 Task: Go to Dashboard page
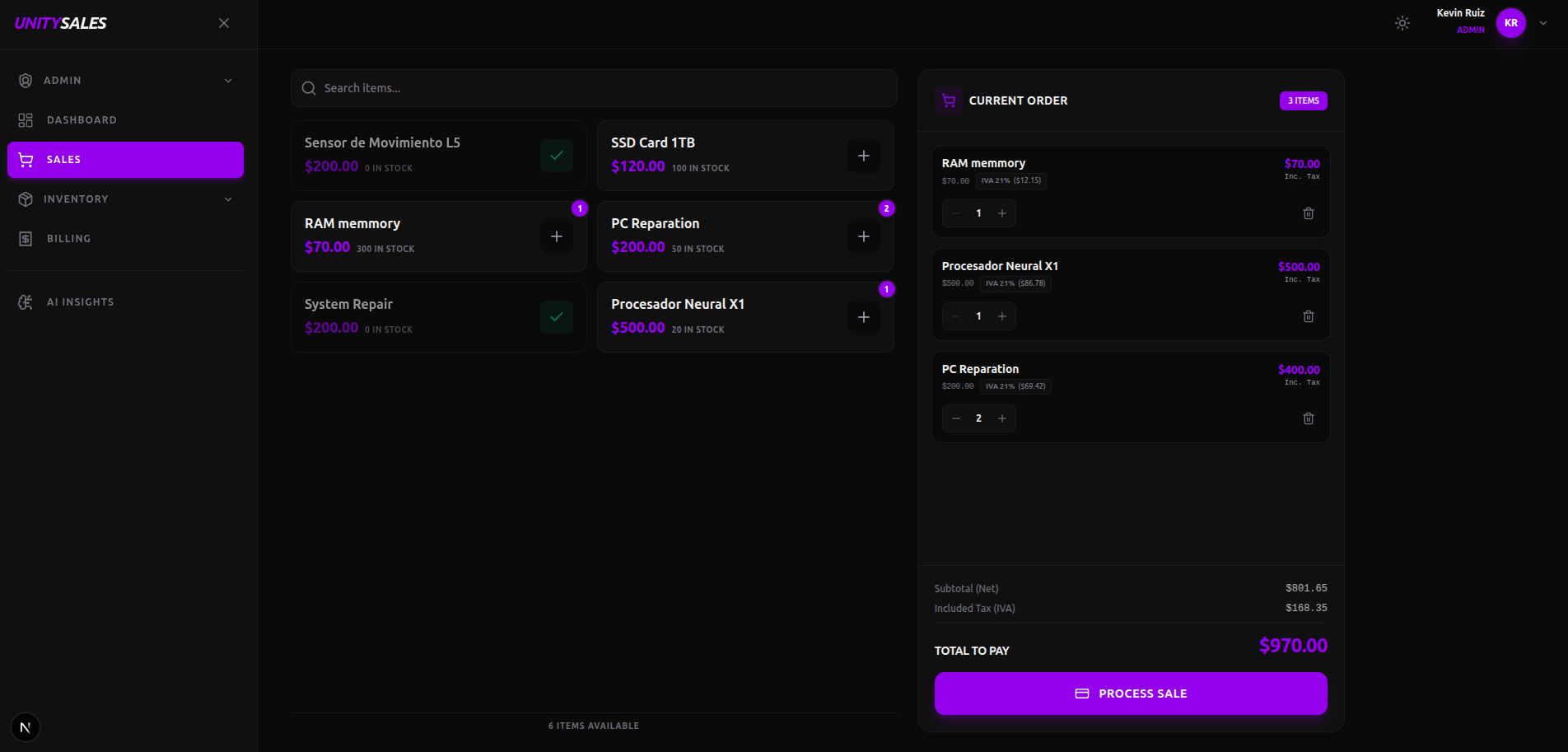[x=82, y=120]
